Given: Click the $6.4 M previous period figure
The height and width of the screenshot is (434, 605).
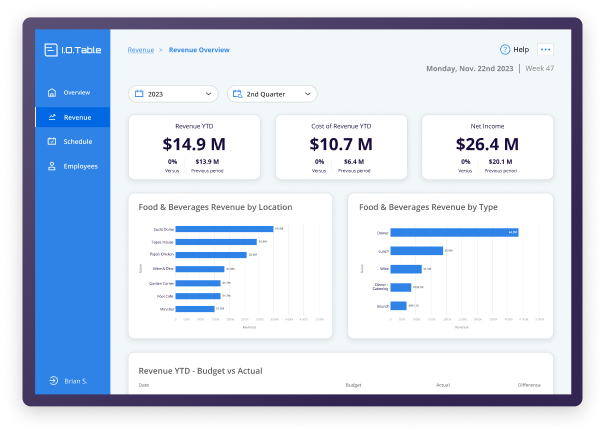Looking at the screenshot, I should 354,162.
